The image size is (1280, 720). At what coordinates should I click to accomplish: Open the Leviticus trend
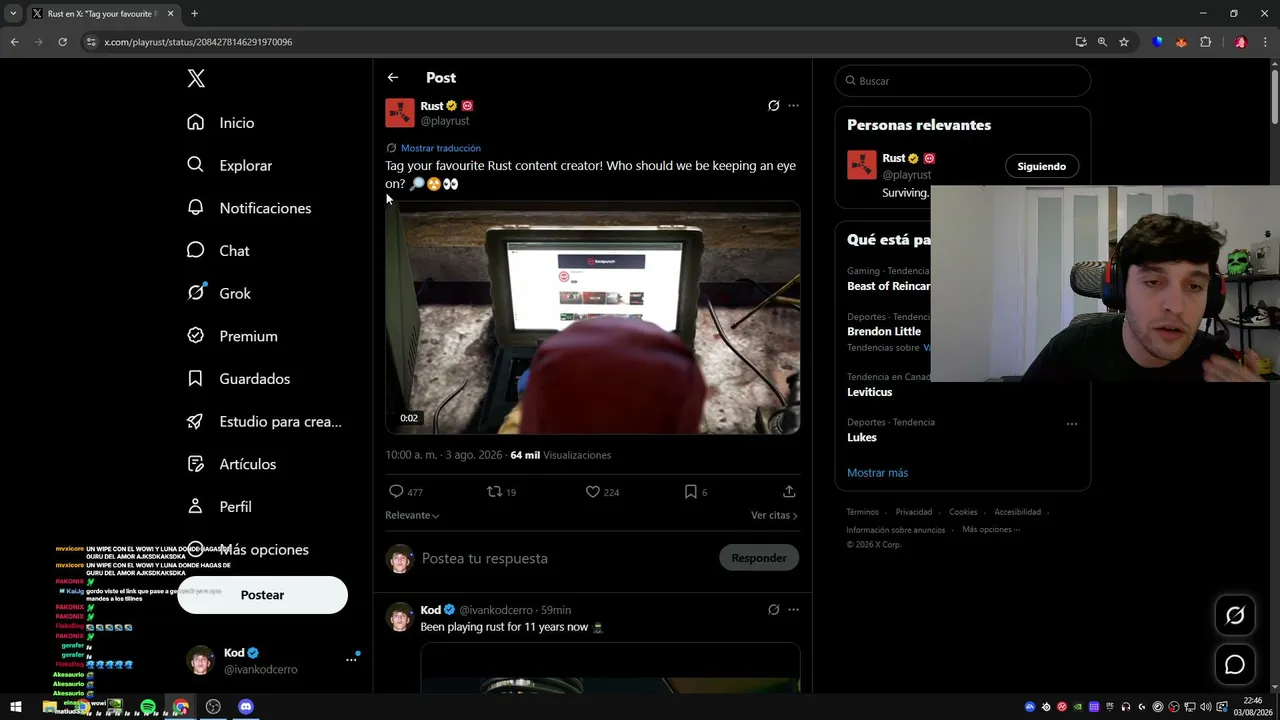pyautogui.click(x=869, y=392)
